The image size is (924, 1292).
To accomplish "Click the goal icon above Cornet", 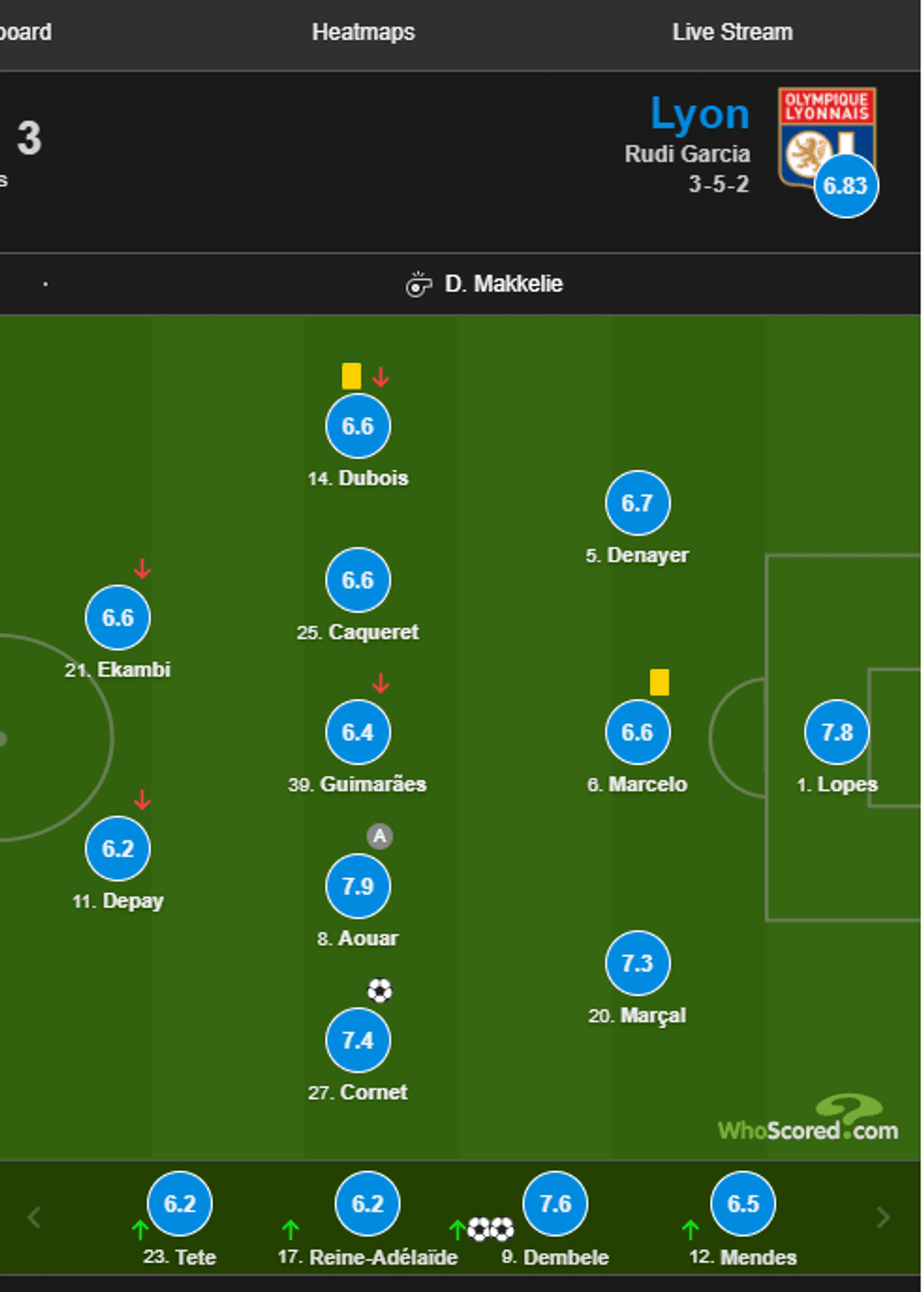I will 379,990.
